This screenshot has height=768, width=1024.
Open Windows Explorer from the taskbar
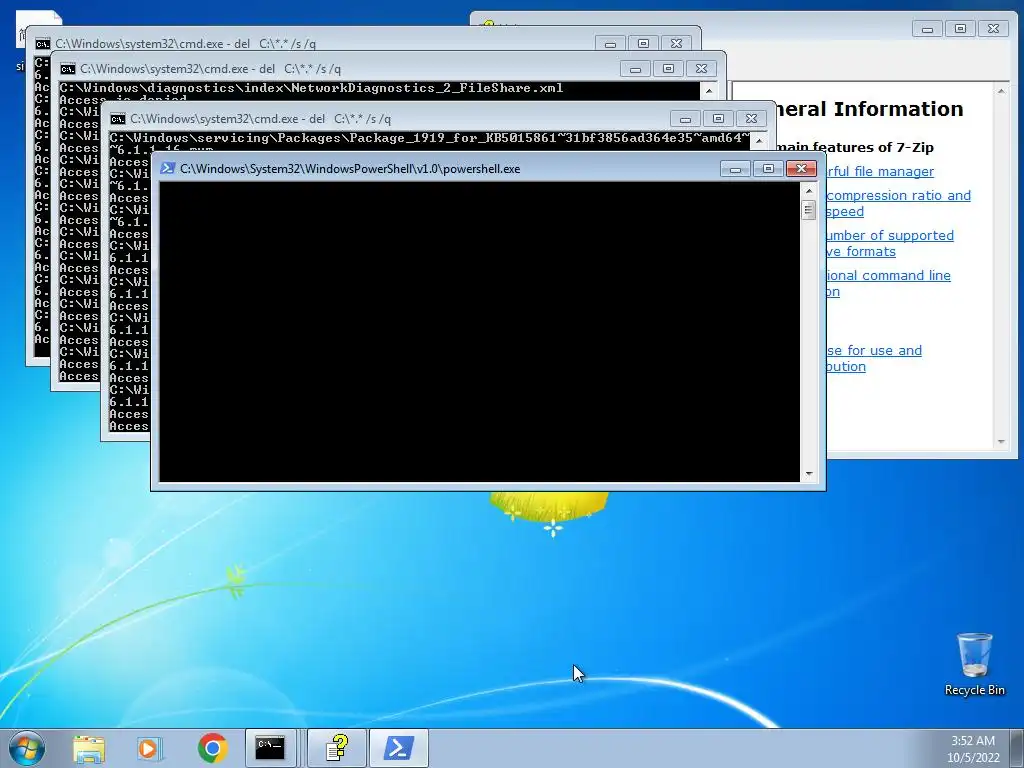[89, 748]
